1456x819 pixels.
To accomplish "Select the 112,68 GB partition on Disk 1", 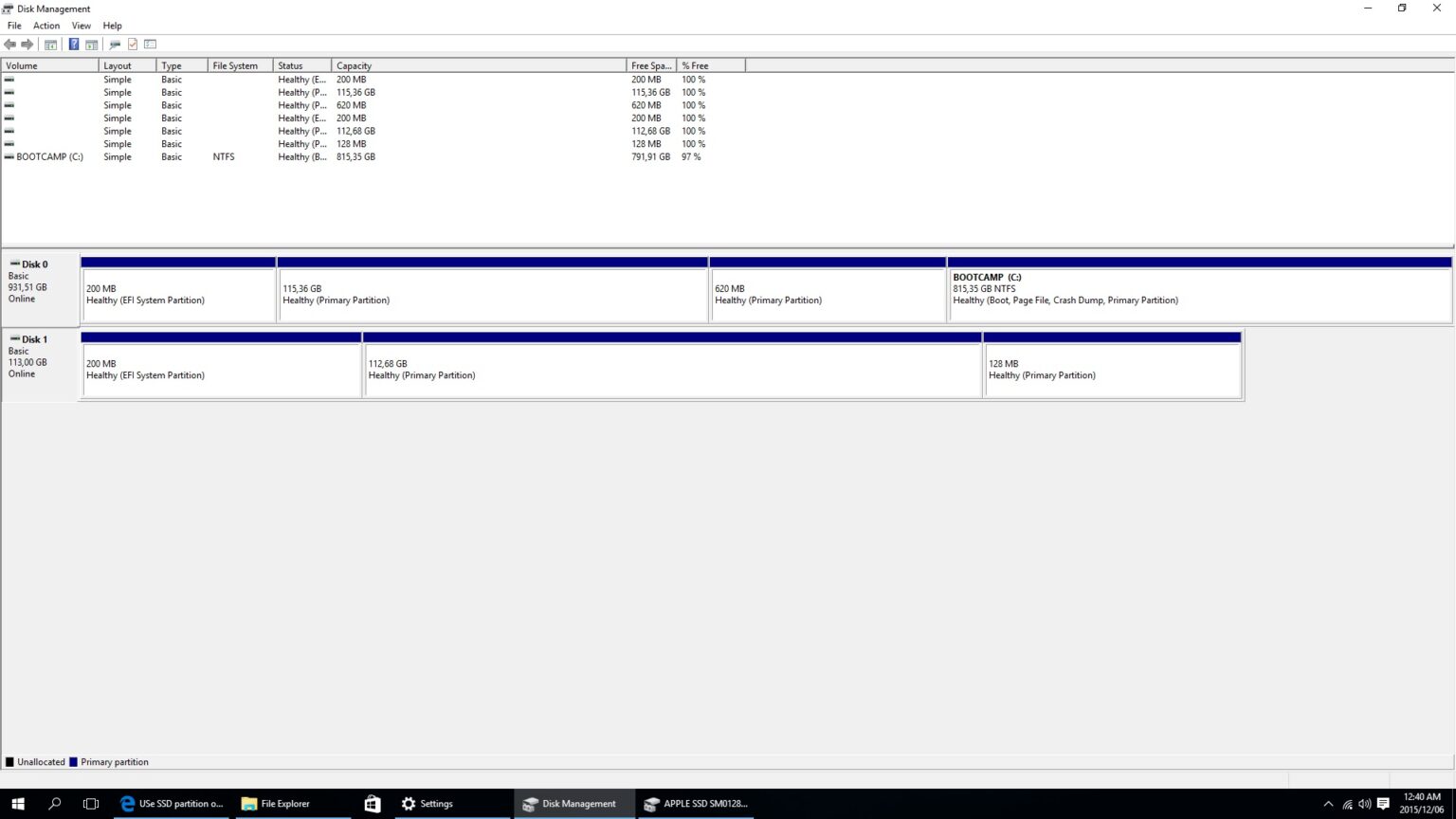I will point(672,370).
